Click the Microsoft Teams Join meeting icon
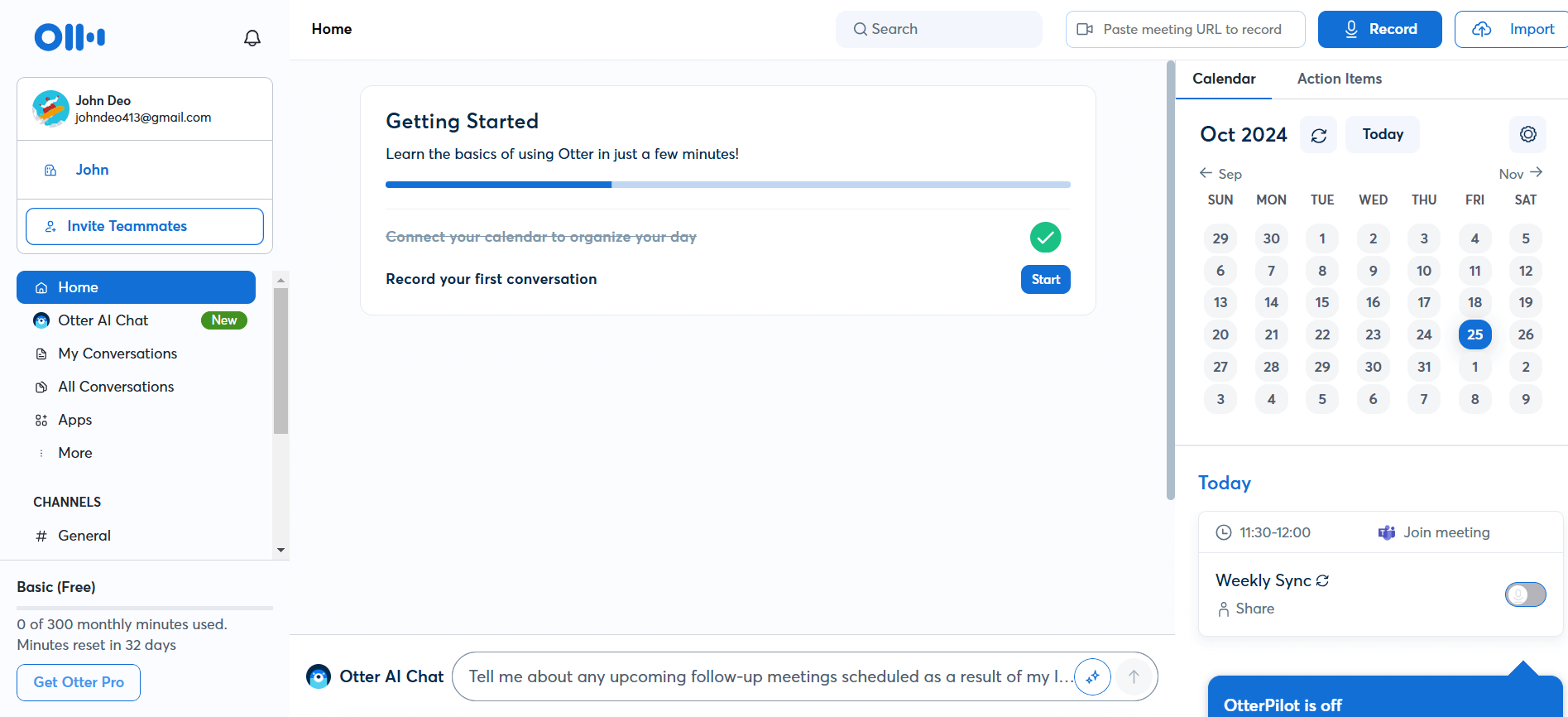Image resolution: width=1568 pixels, height=717 pixels. pyautogui.click(x=1386, y=532)
